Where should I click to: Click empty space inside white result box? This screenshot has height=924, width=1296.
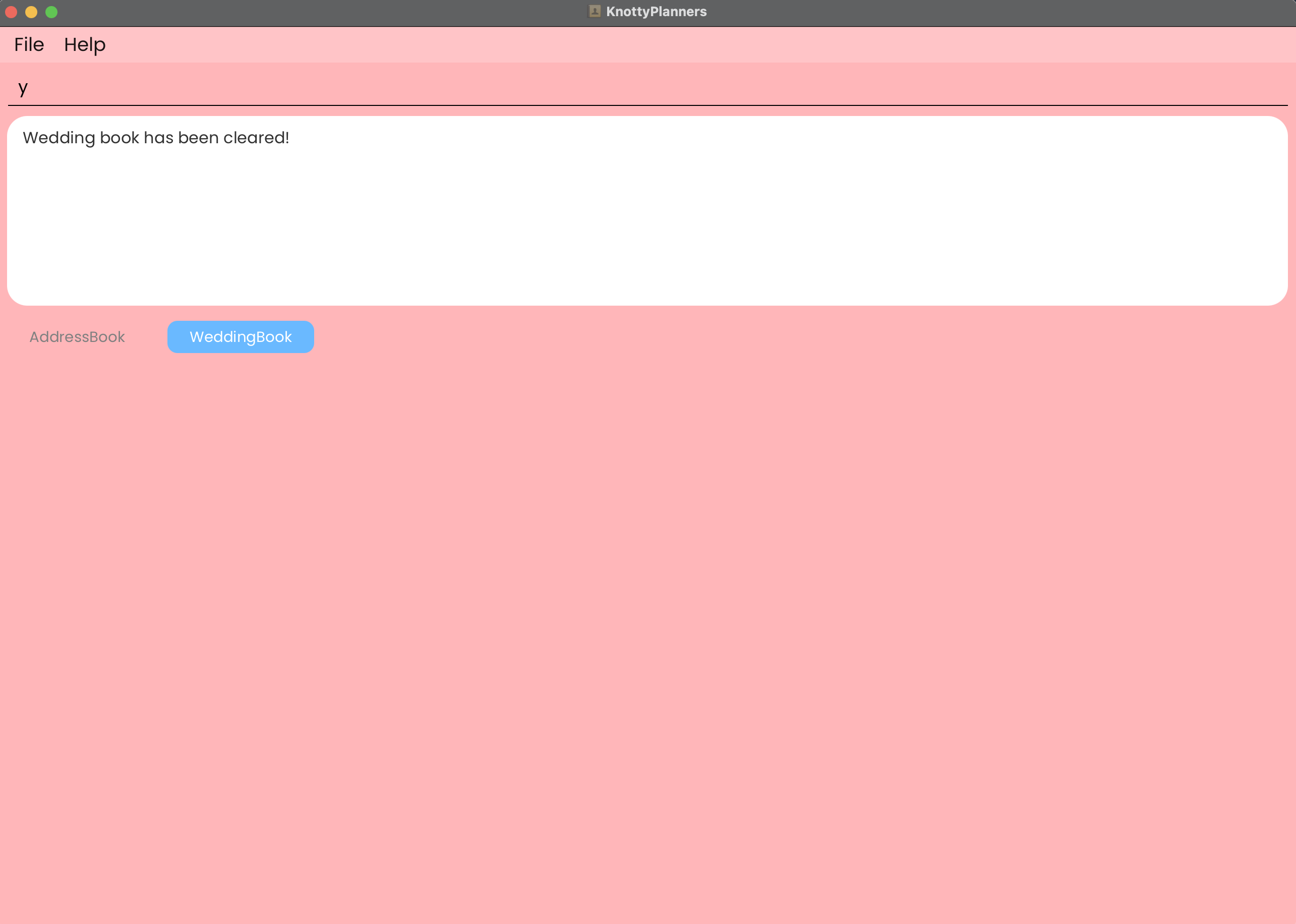(647, 227)
